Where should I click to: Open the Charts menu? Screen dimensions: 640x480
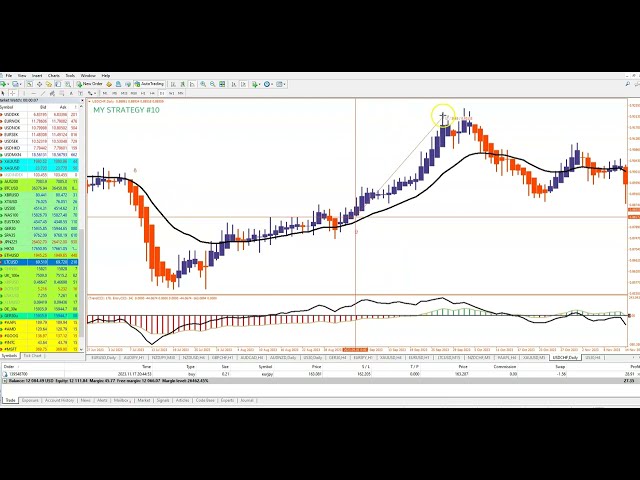[54, 75]
